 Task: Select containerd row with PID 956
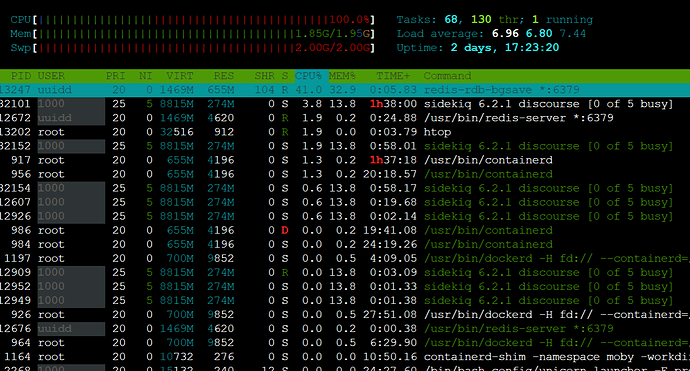coord(345,174)
